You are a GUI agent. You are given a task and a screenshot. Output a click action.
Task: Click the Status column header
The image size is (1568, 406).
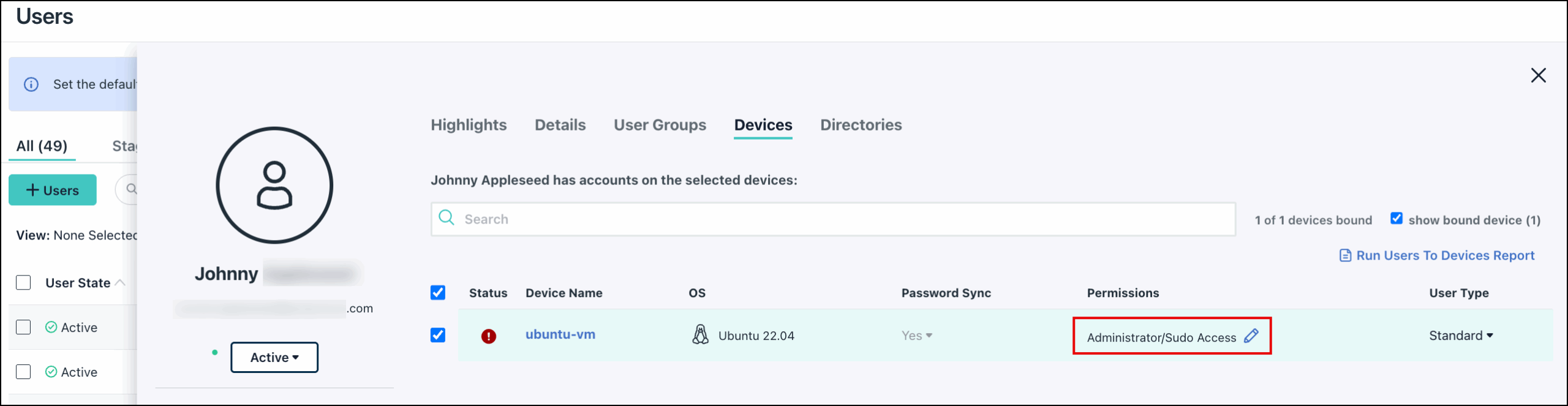tap(488, 293)
